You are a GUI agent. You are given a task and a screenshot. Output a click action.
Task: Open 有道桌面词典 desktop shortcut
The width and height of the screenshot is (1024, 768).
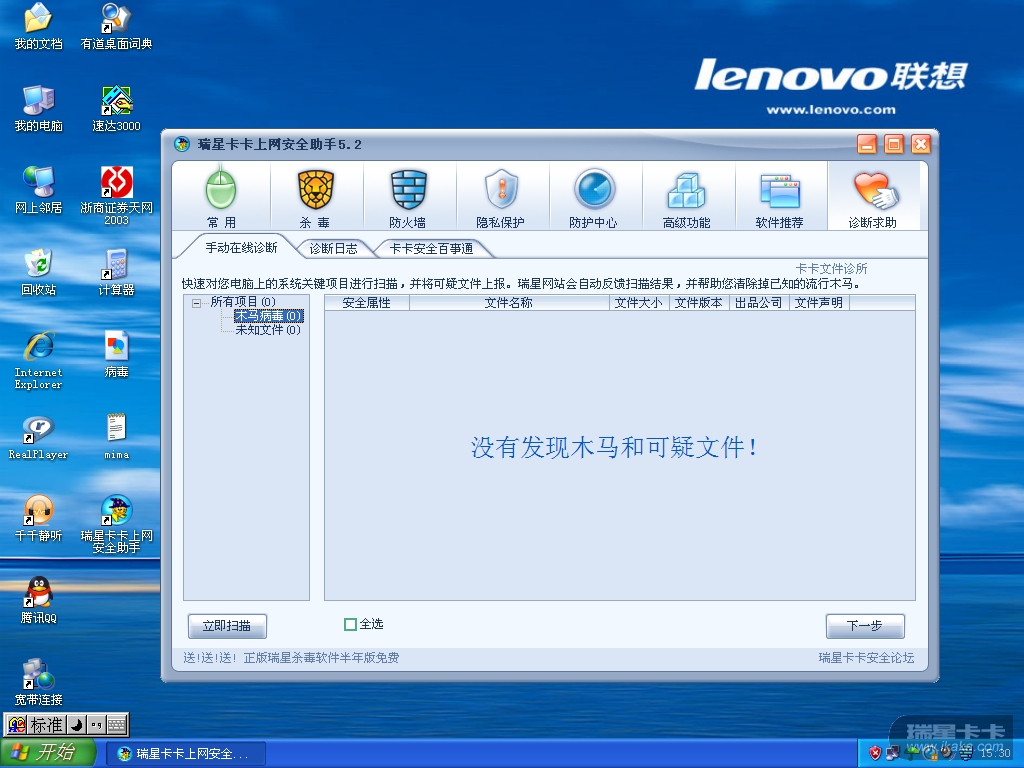pyautogui.click(x=116, y=27)
